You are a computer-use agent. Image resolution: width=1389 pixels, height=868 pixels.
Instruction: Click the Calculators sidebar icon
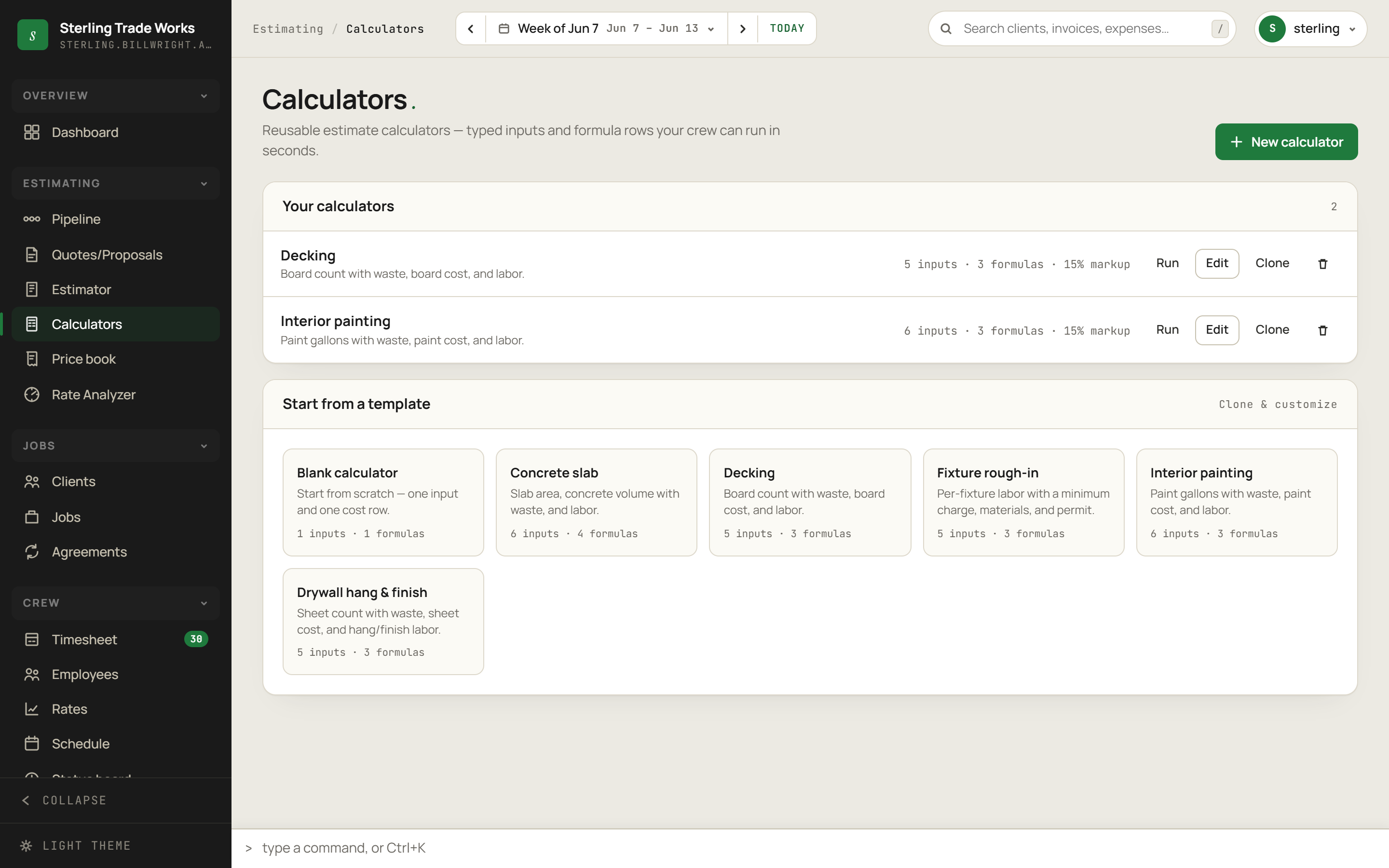coord(31,325)
